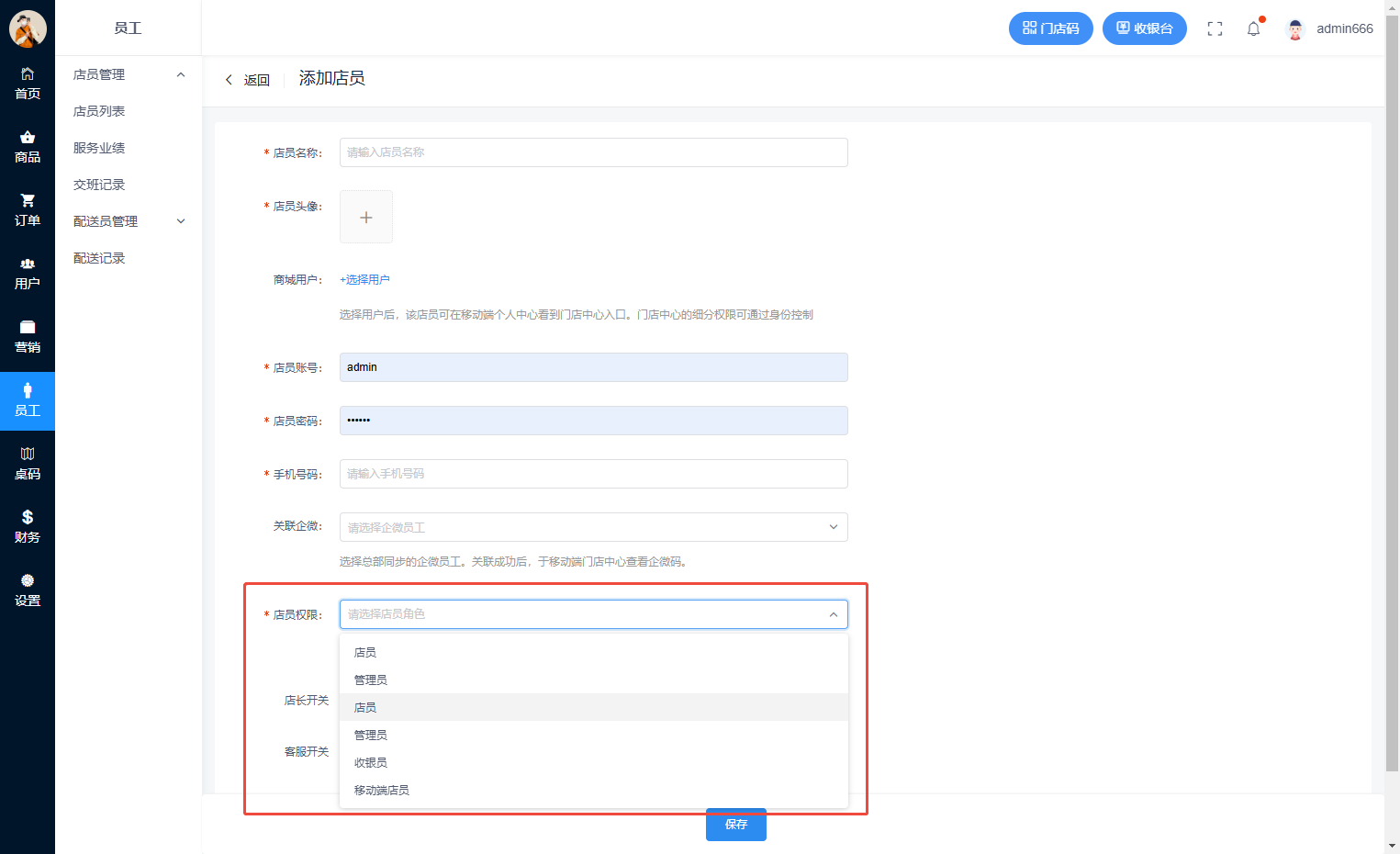The image size is (1400, 854).
Task: Open 订单 shopping cart icon
Action: coord(28,201)
